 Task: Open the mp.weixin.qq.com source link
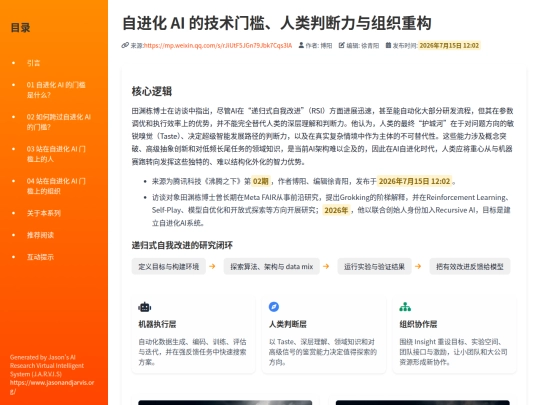pos(218,45)
